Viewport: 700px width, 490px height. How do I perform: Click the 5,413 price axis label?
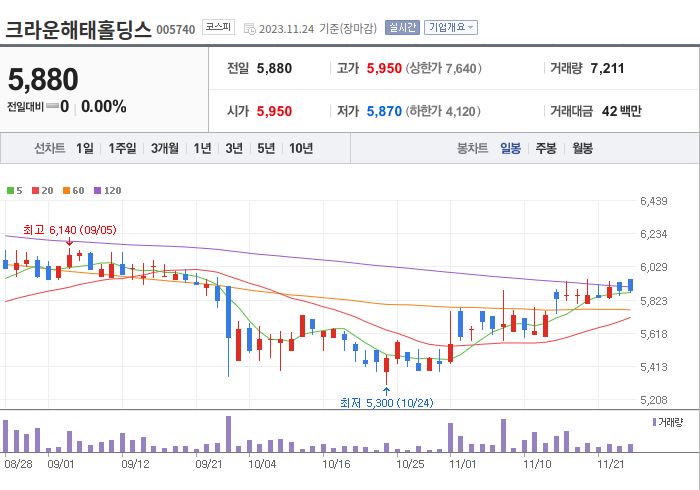[x=654, y=367]
